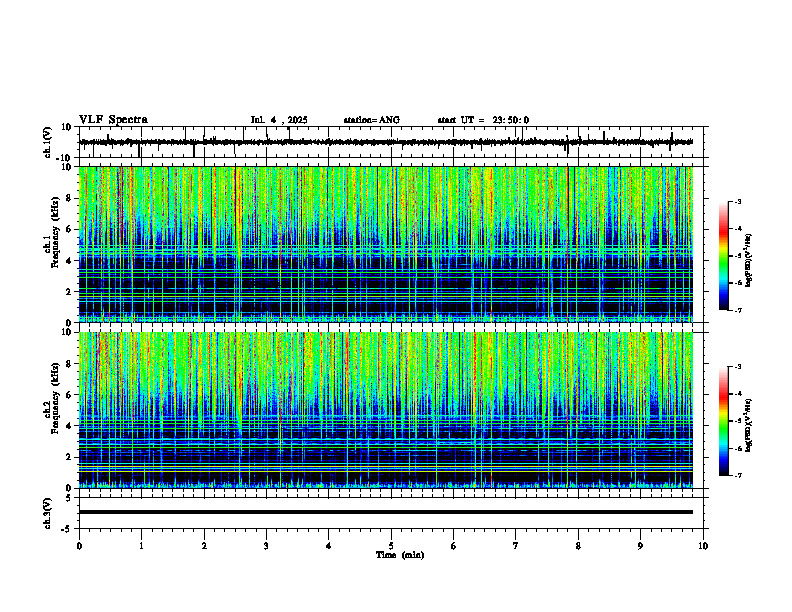Click the 8 kHz tick label on ch.1 spectrogram

pyautogui.click(x=70, y=198)
